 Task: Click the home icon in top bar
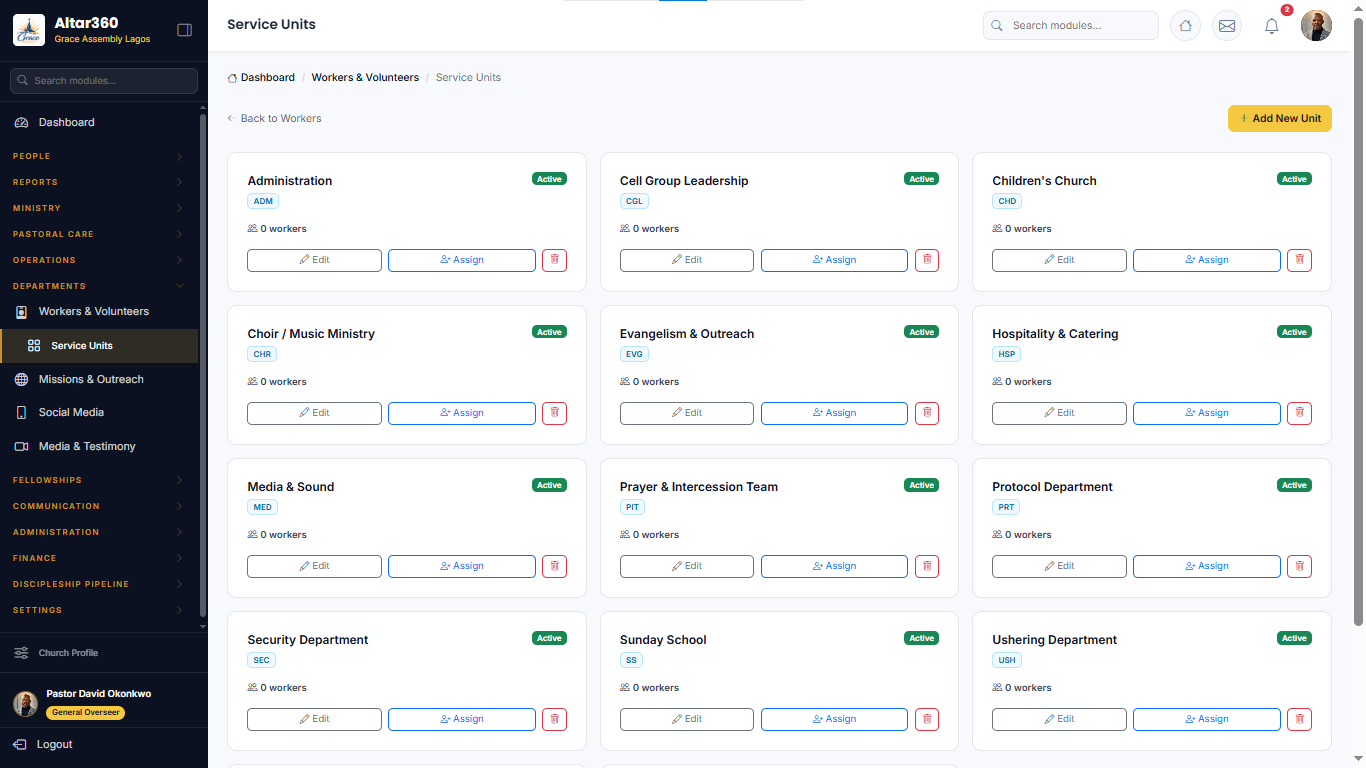(1185, 26)
